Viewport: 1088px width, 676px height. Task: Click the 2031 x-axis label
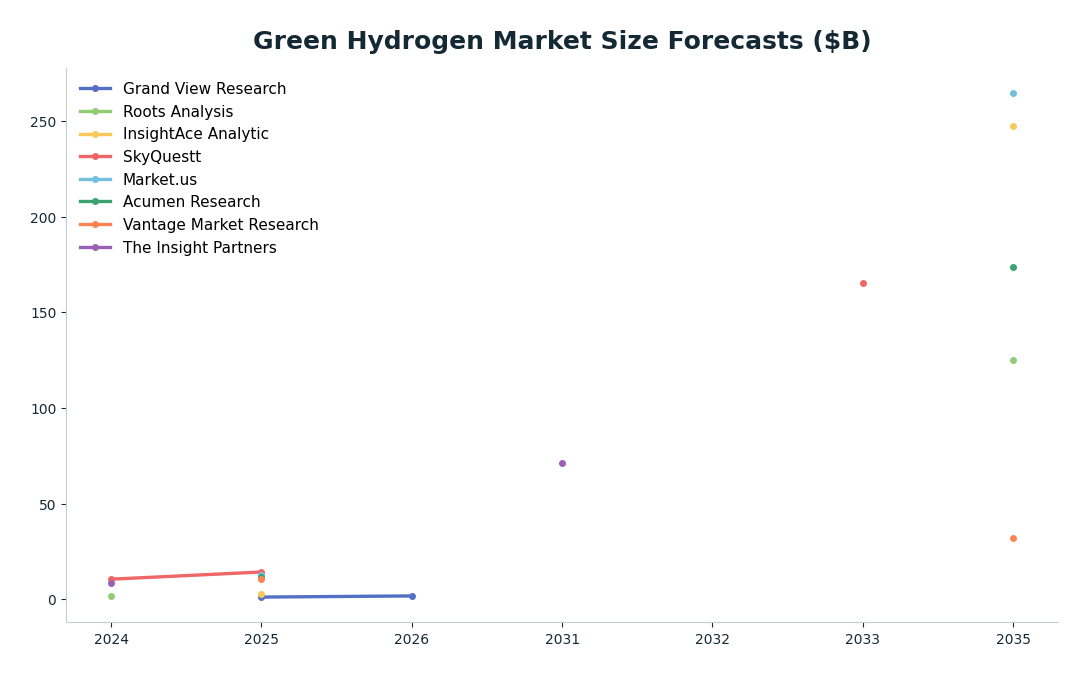tap(562, 639)
